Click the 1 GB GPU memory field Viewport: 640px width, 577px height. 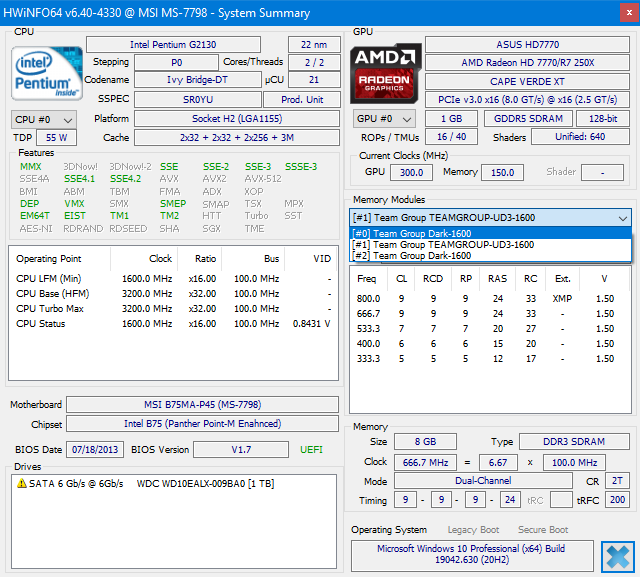pyautogui.click(x=451, y=119)
